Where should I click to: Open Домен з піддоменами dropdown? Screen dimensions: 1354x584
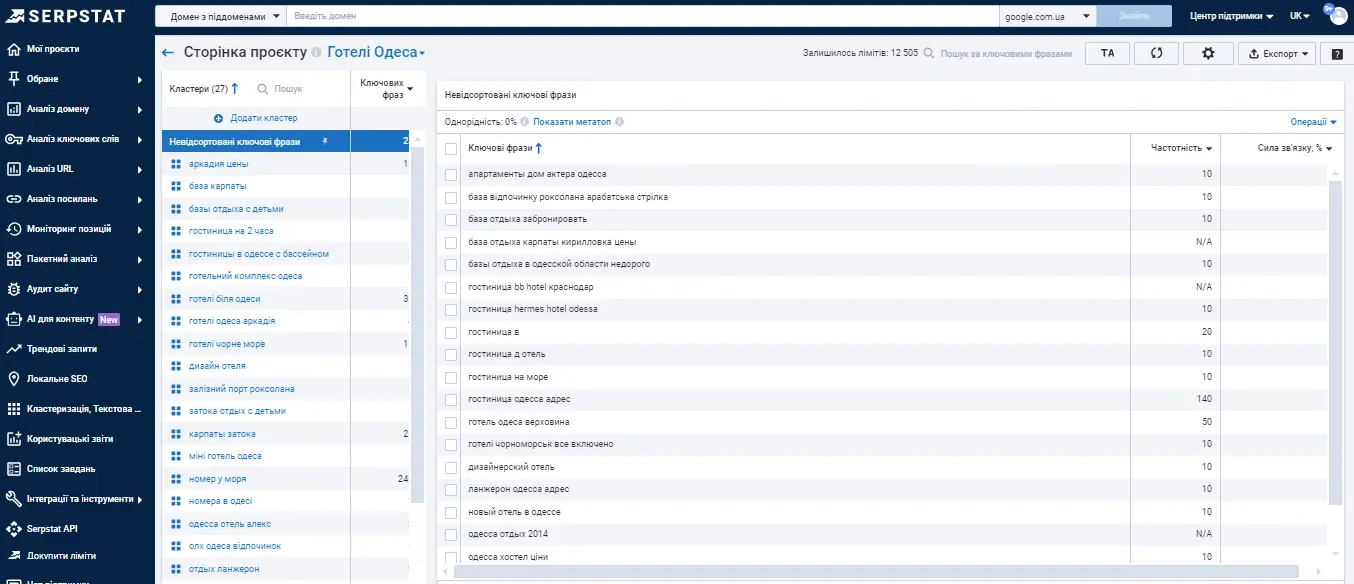pos(221,16)
